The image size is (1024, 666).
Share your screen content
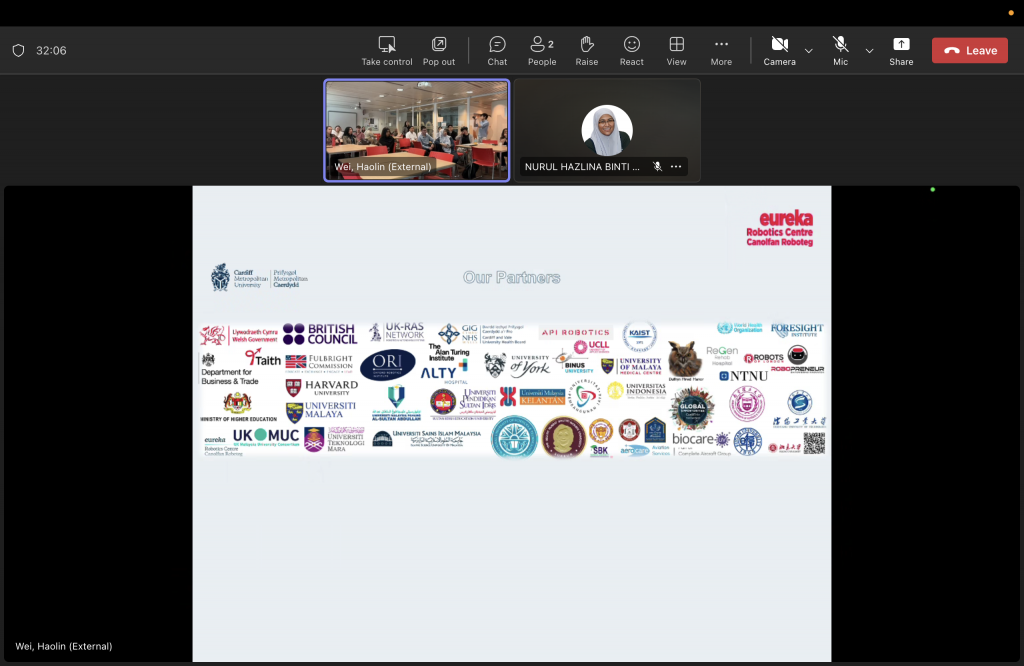[901, 51]
